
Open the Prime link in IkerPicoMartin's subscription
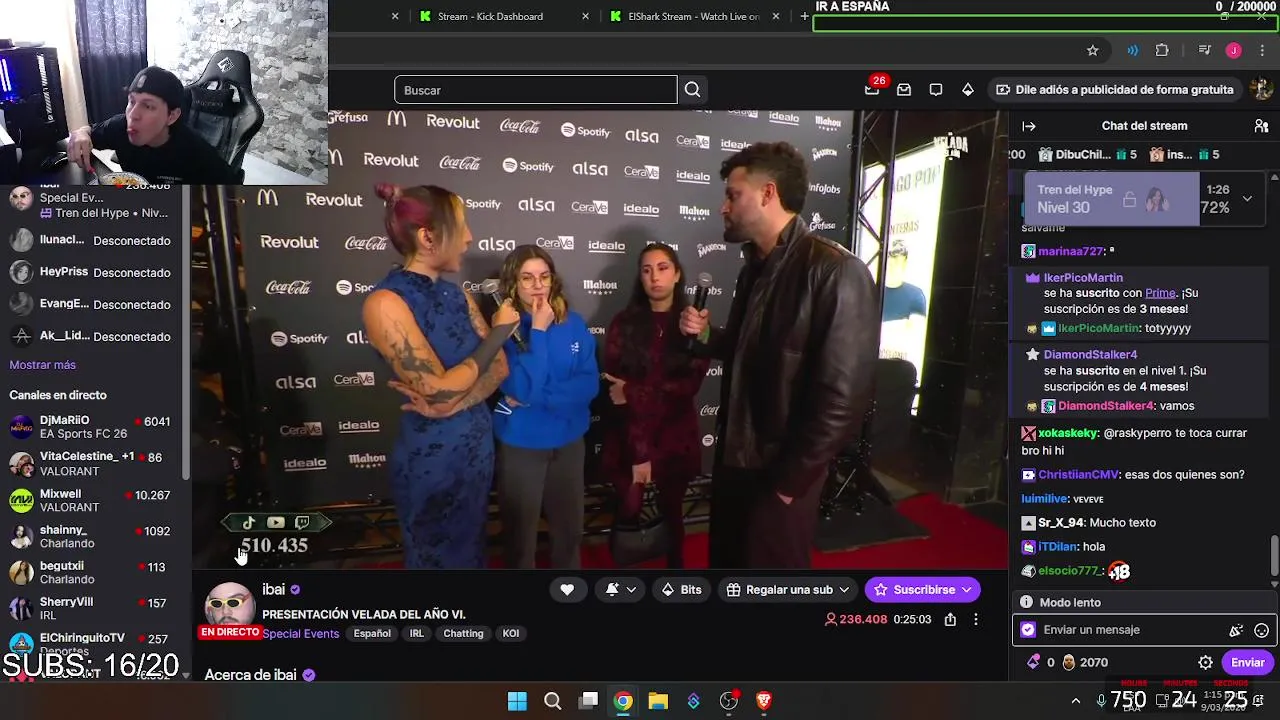click(1160, 293)
